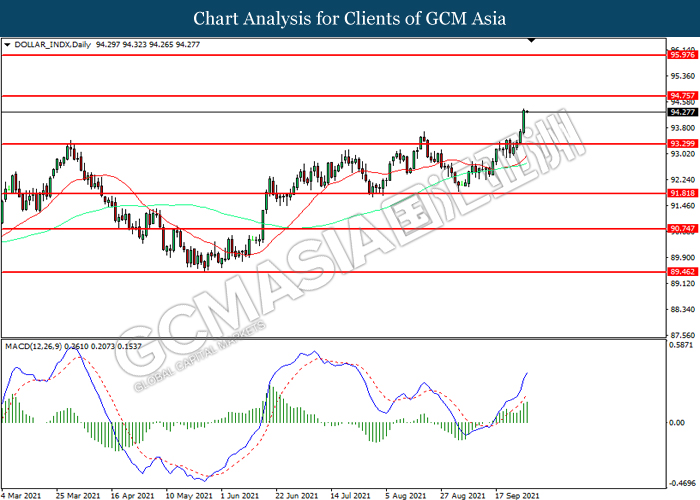Click the chart shift triangle marker at top
700x500 pixels.
pos(530,41)
